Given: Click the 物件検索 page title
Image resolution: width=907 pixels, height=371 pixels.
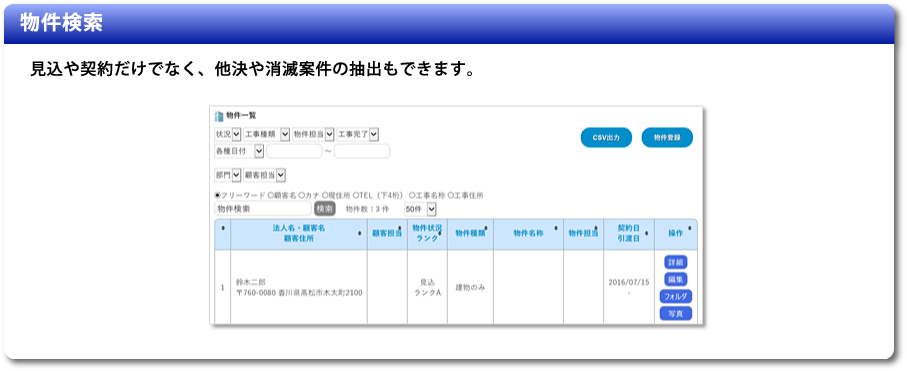Looking at the screenshot, I should [61, 23].
